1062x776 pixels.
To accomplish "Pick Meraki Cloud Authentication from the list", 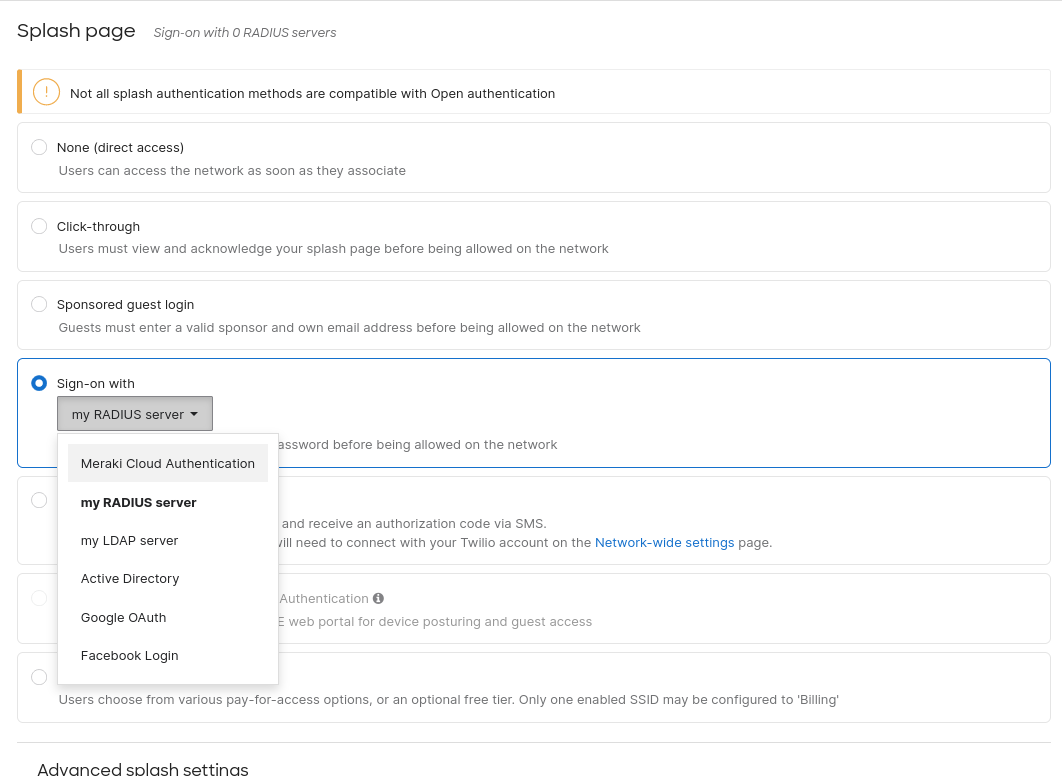I will pyautogui.click(x=168, y=464).
